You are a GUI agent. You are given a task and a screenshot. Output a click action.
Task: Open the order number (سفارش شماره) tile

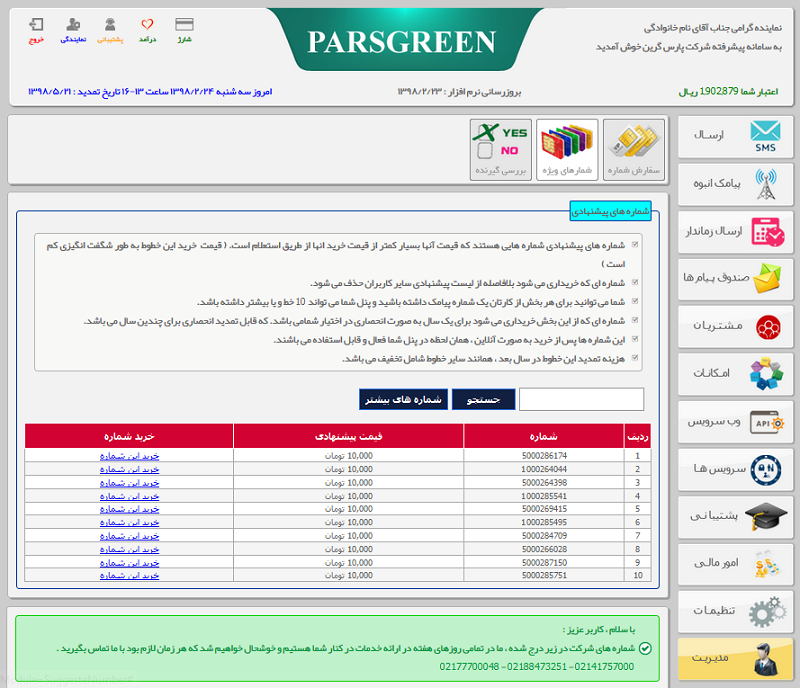click(x=634, y=150)
